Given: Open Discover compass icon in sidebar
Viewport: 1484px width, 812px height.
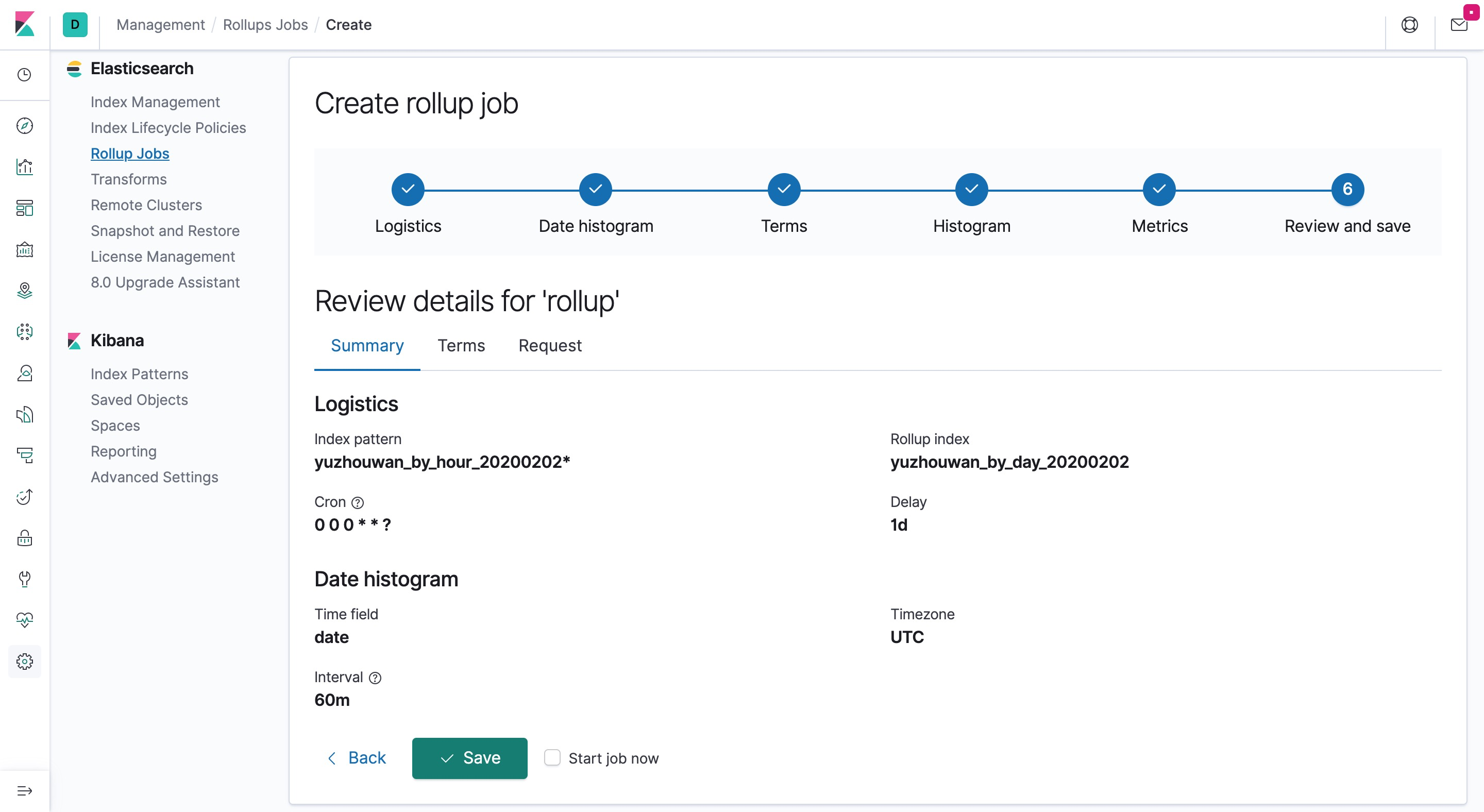Looking at the screenshot, I should [x=24, y=126].
